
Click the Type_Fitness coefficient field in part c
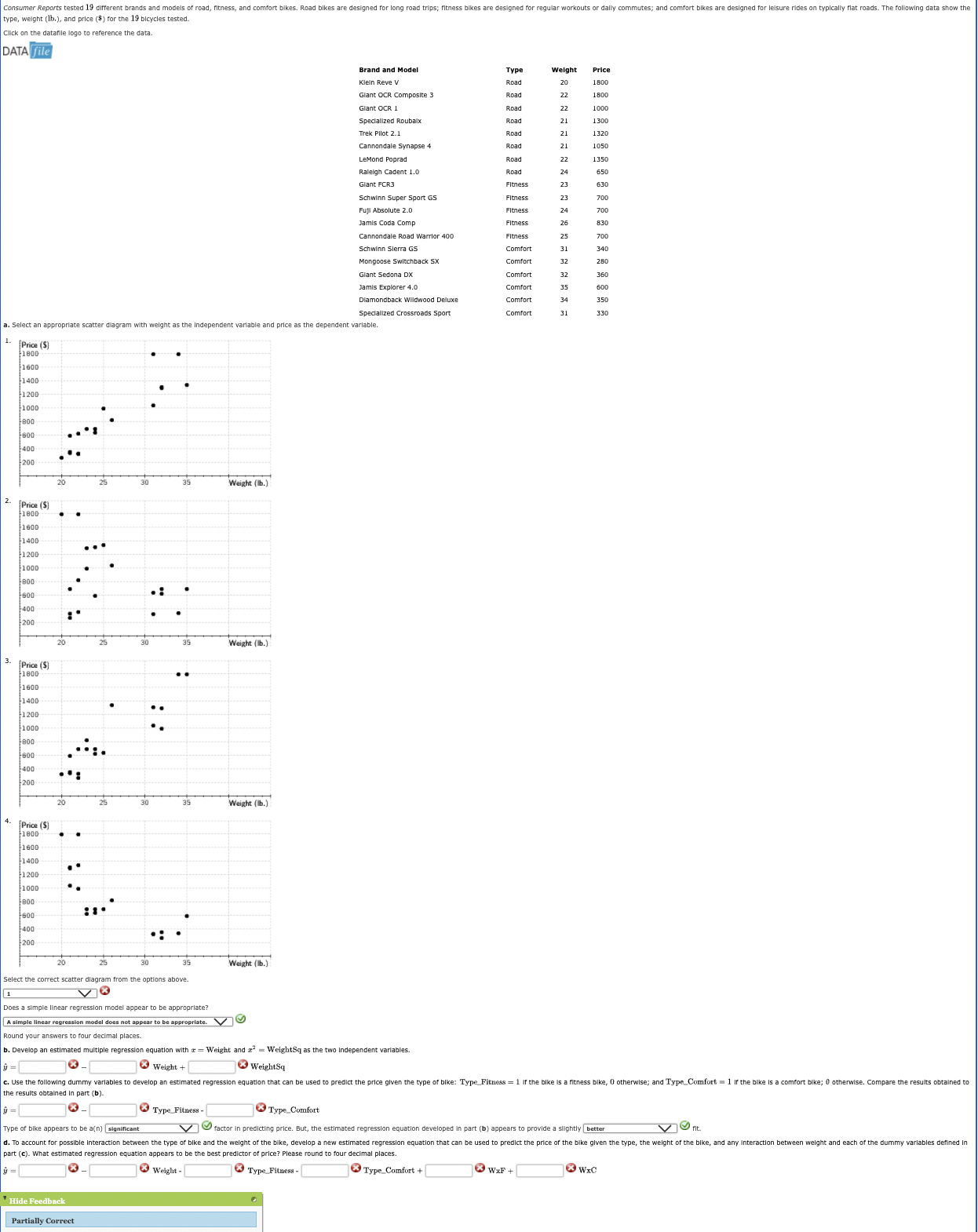point(113,1110)
